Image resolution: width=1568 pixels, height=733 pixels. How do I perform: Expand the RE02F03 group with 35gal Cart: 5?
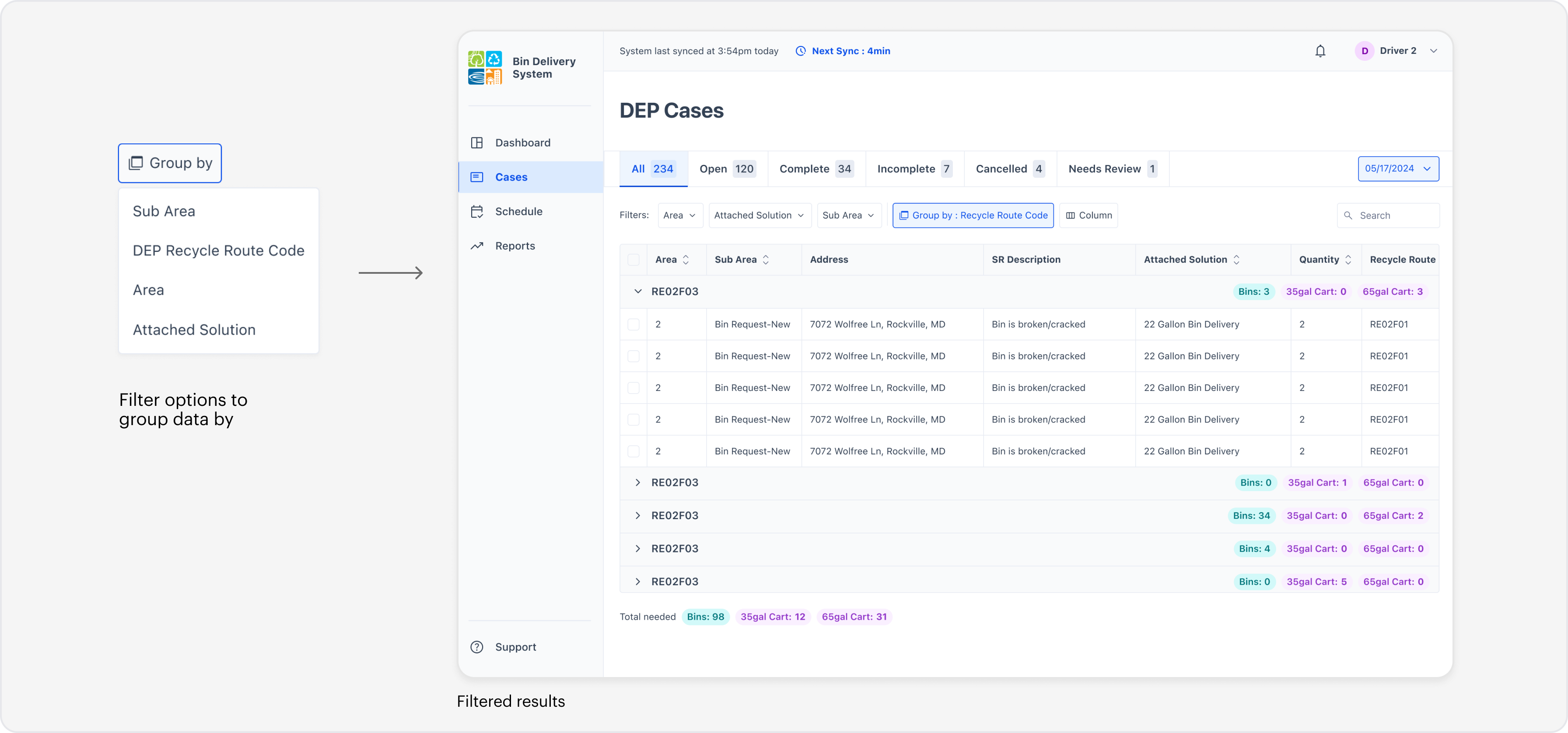coord(637,582)
